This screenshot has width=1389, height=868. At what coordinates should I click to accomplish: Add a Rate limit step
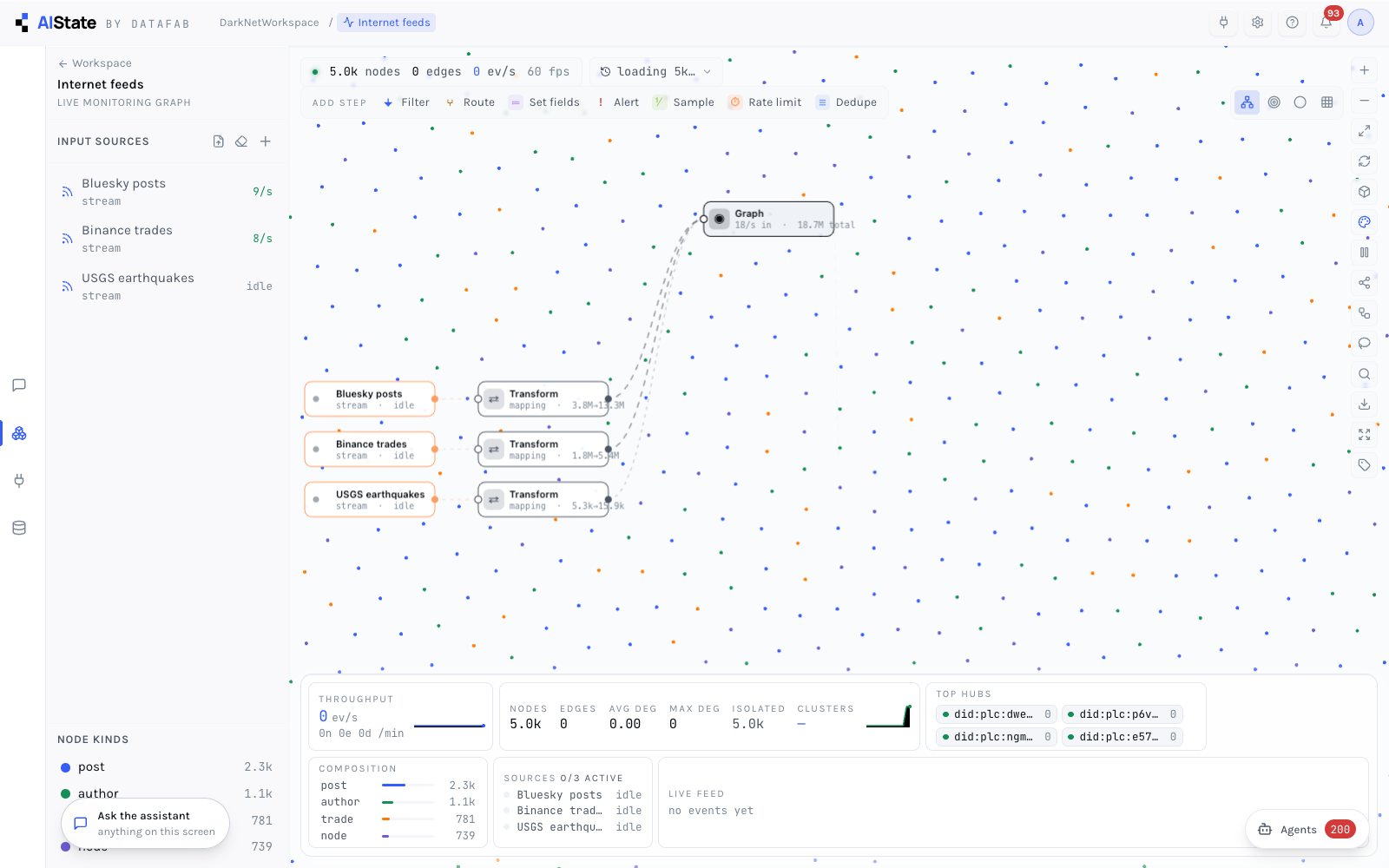pos(765,102)
